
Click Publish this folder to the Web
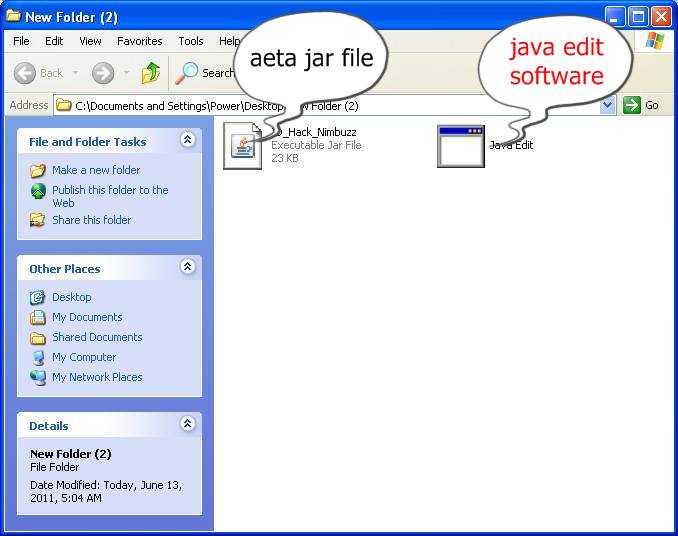[x=110, y=196]
